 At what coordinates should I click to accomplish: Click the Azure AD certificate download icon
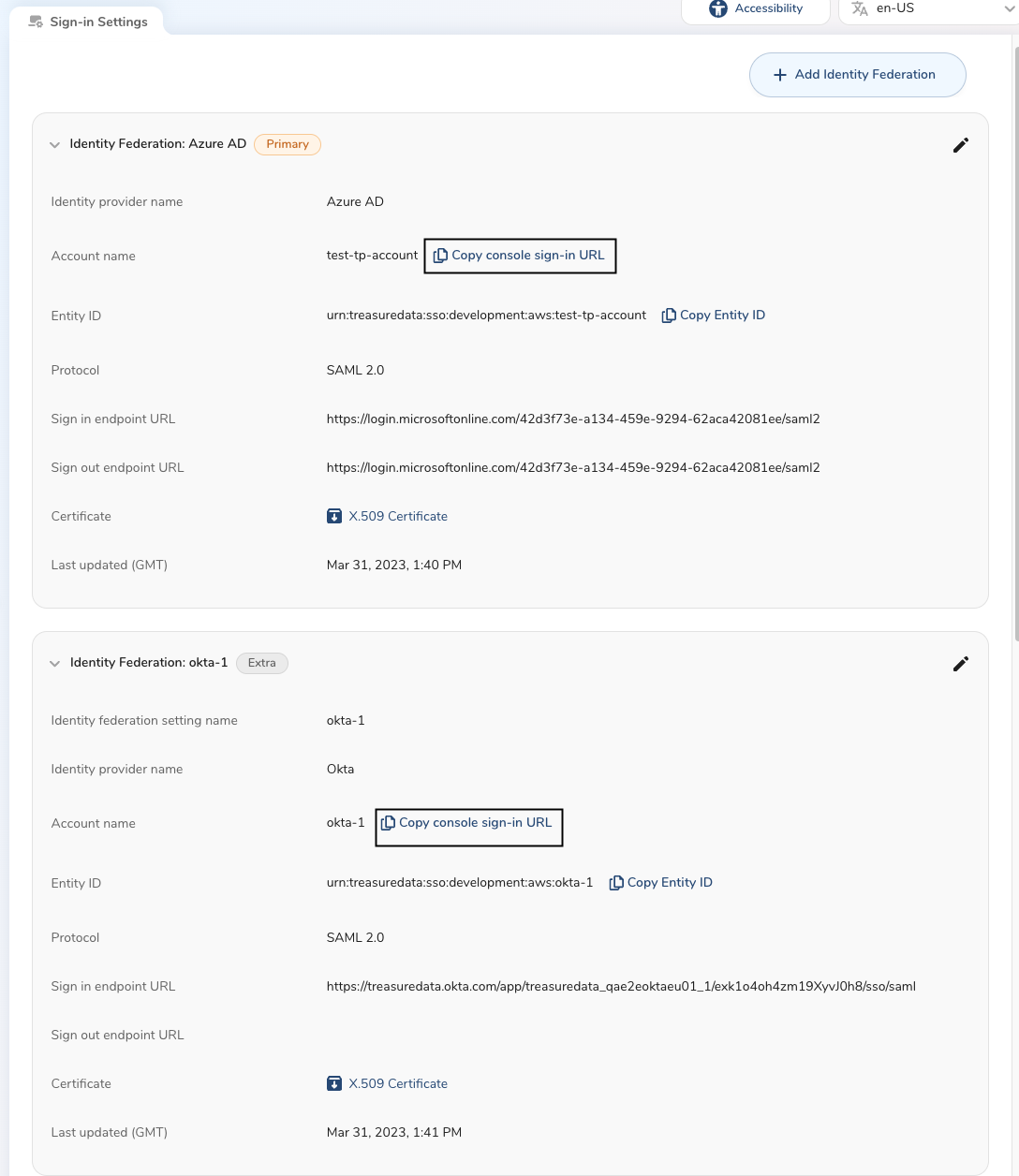(x=334, y=516)
